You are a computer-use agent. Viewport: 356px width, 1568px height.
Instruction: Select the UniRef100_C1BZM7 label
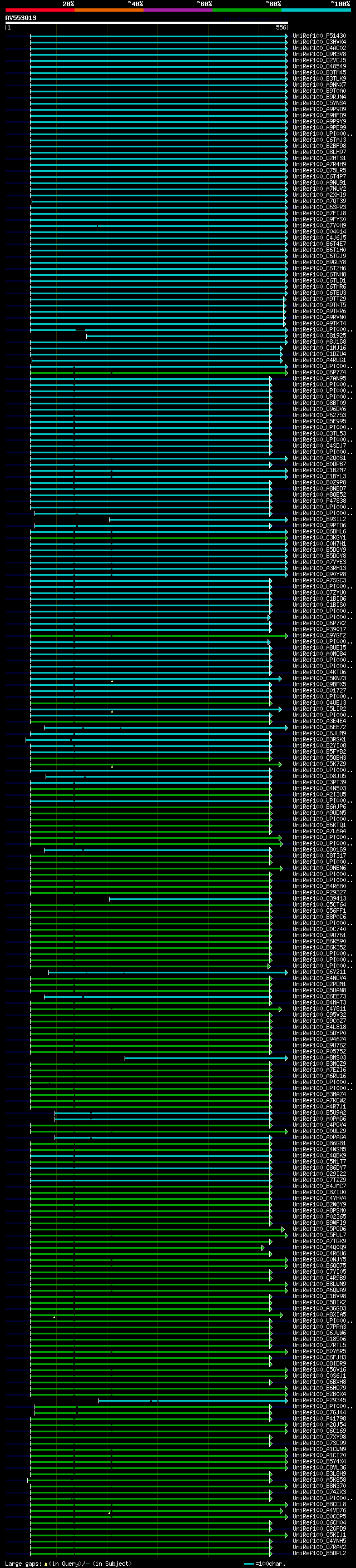coord(319,471)
